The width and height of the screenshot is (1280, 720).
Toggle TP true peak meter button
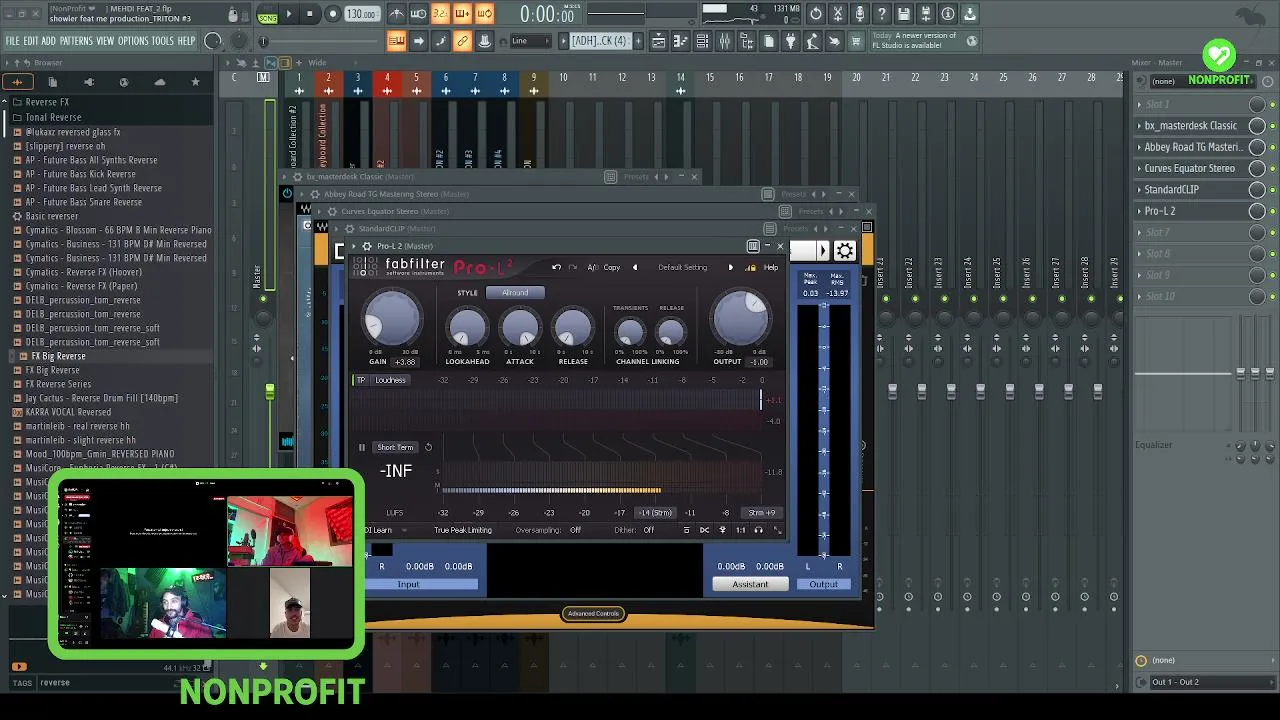click(362, 380)
